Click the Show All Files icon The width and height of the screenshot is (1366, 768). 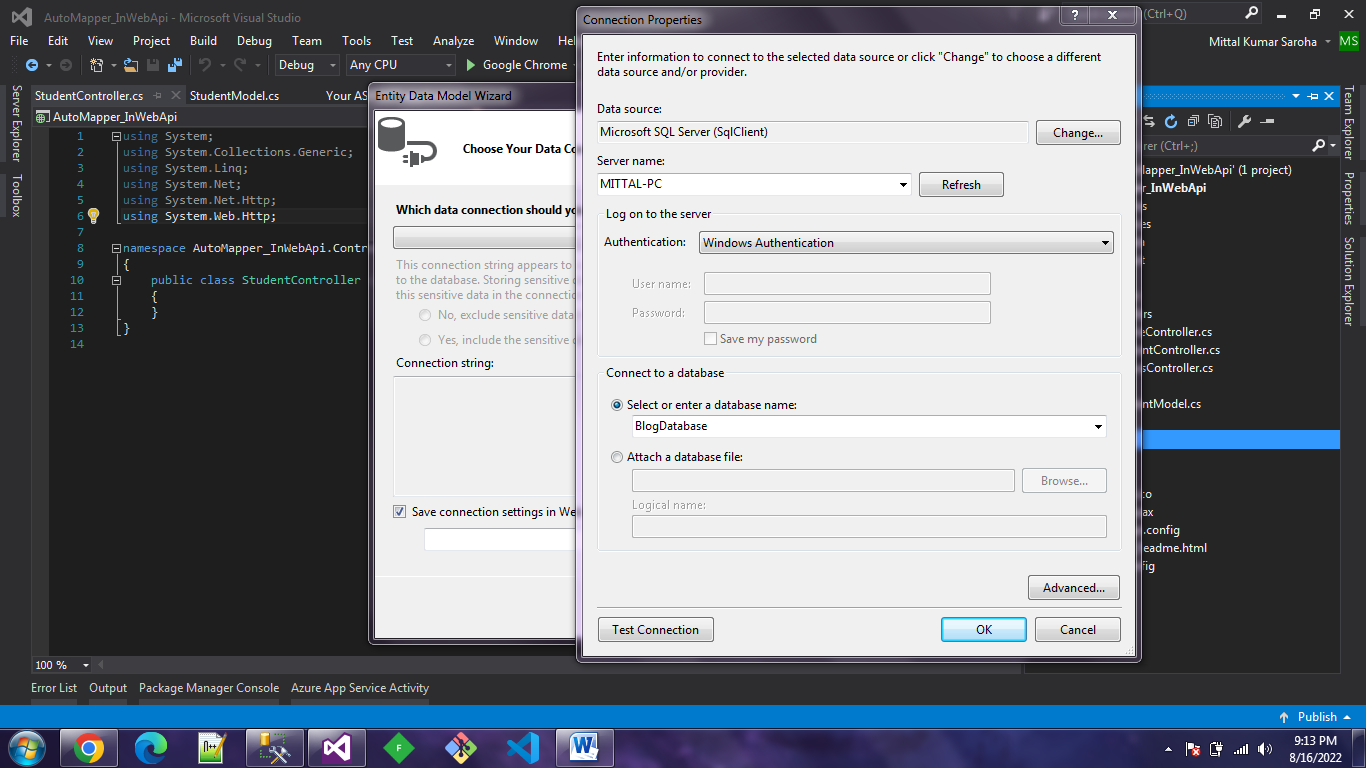[1215, 121]
